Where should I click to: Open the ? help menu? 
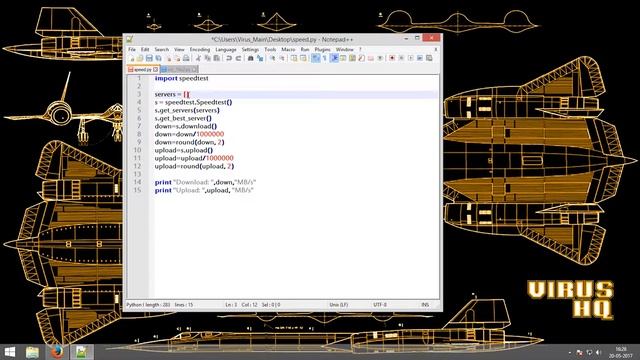click(360, 49)
